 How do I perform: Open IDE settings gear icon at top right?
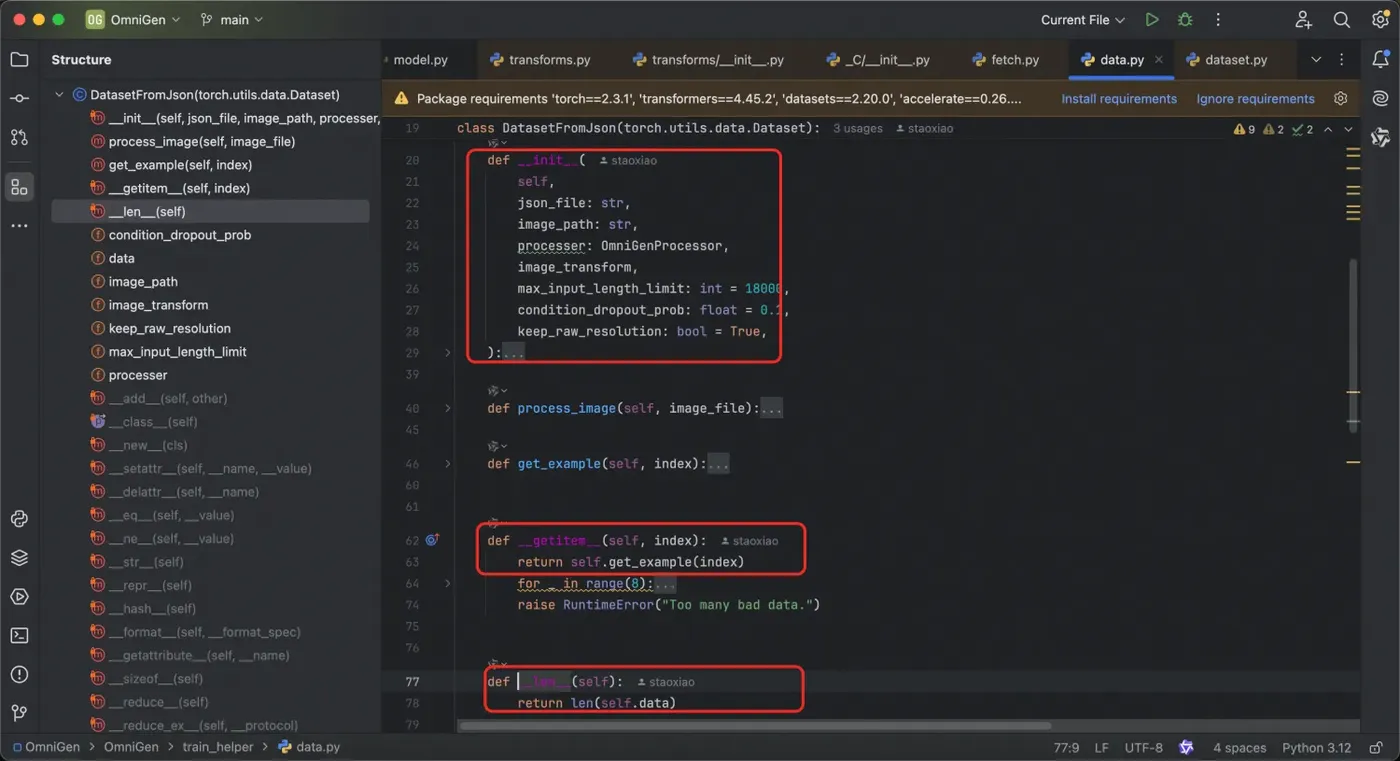pos(1380,20)
